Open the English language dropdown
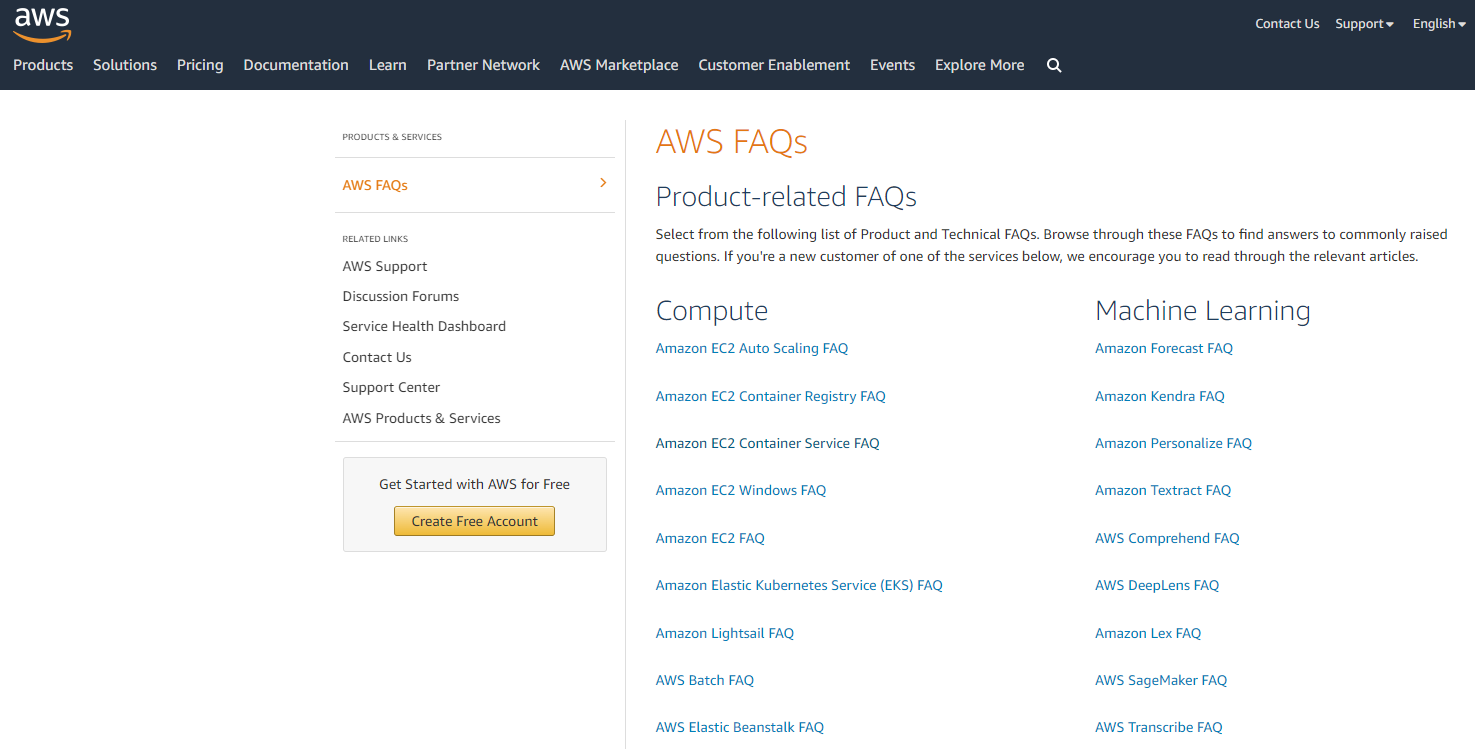The width and height of the screenshot is (1475, 749). (1440, 24)
